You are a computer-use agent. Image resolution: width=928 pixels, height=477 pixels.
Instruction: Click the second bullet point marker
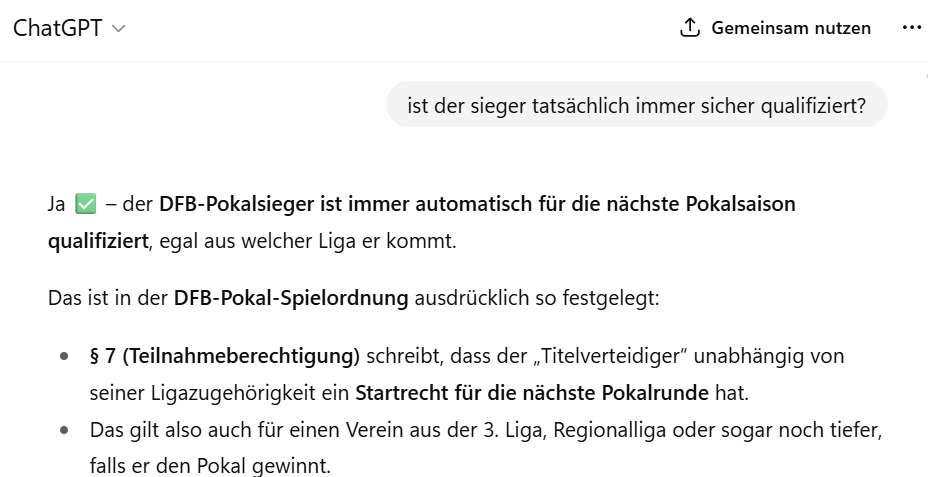point(65,430)
